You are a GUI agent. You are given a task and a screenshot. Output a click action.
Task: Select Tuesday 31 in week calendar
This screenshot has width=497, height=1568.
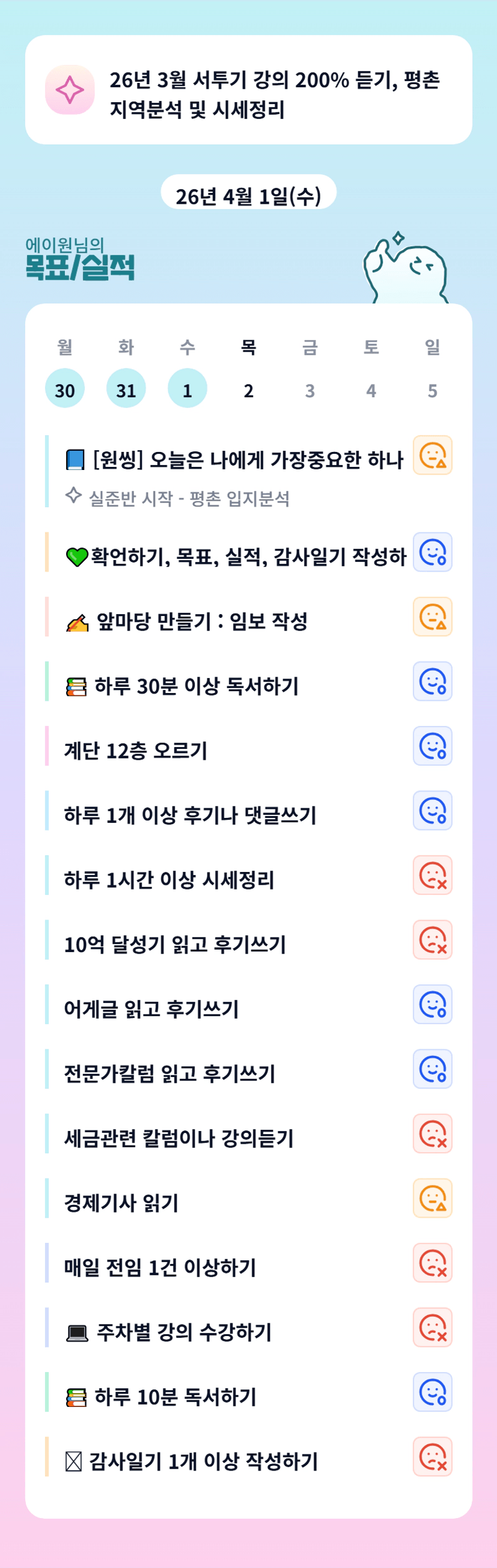[126, 388]
